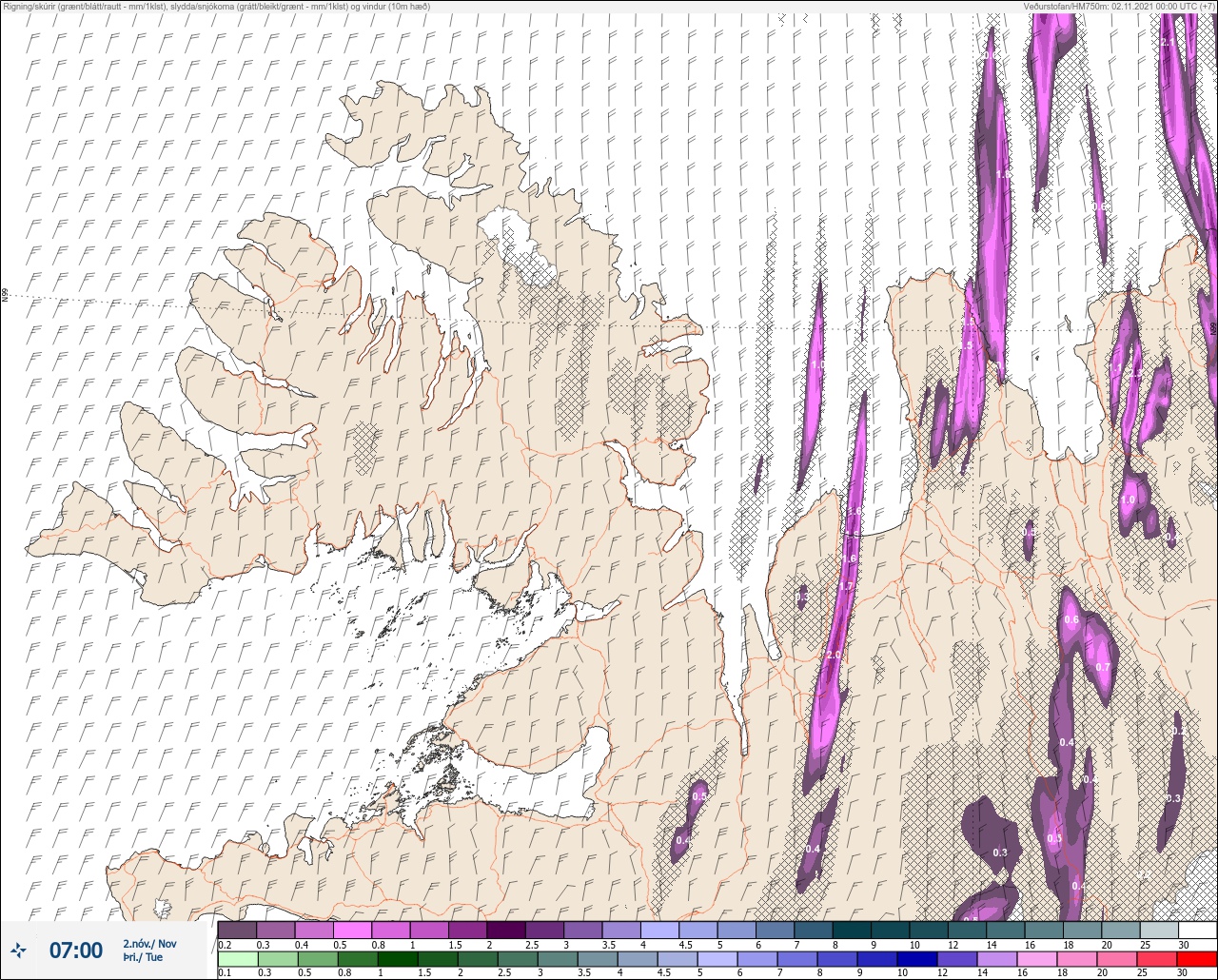Click the '2.nóv./ Nov' date label

click(149, 944)
